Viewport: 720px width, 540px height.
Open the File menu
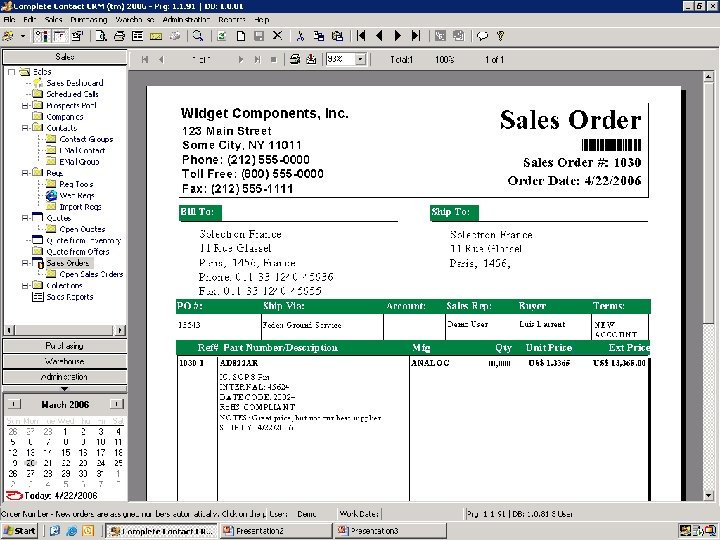pos(9,20)
